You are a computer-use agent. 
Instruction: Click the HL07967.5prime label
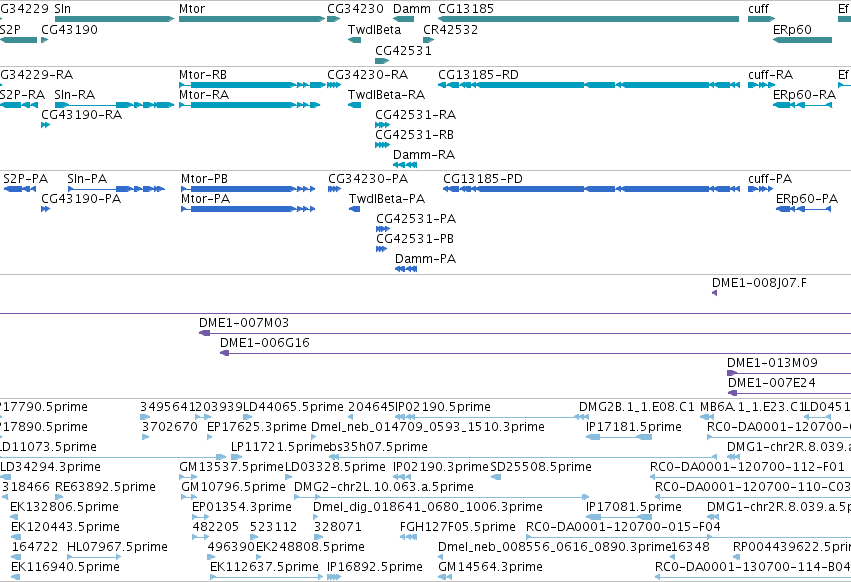coord(117,547)
